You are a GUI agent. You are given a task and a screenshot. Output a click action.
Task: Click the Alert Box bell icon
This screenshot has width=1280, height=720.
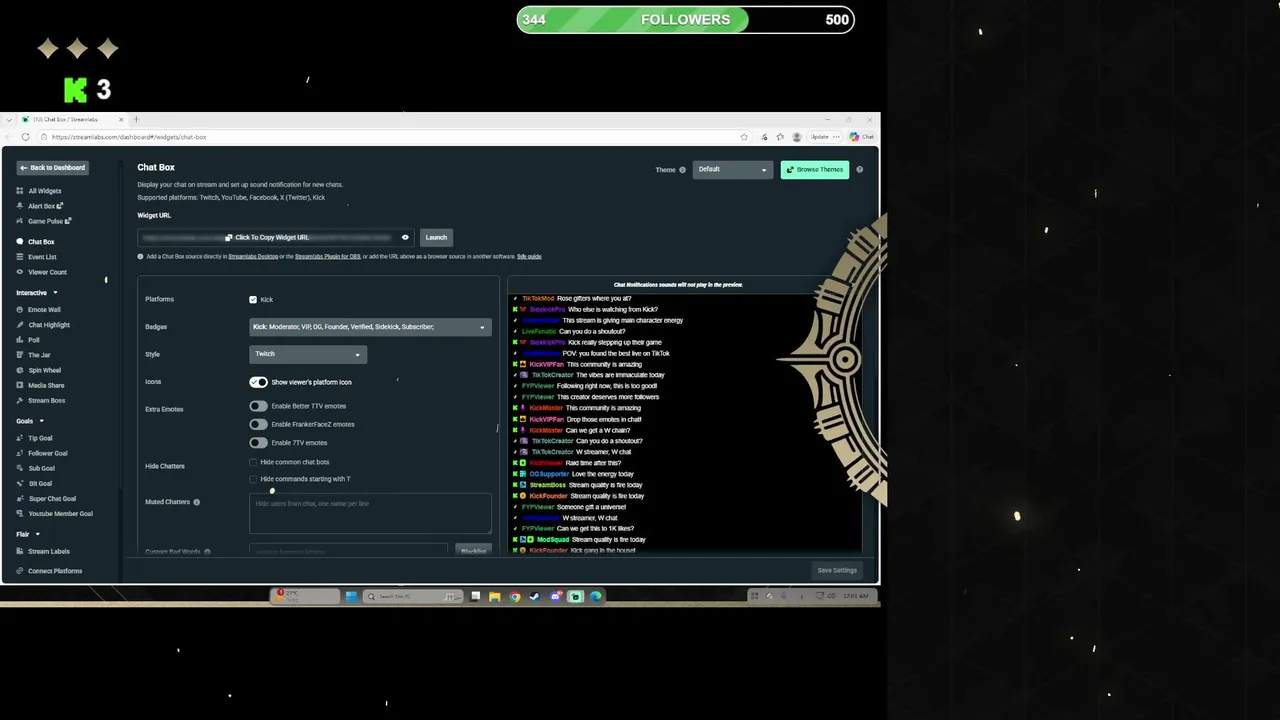point(19,206)
